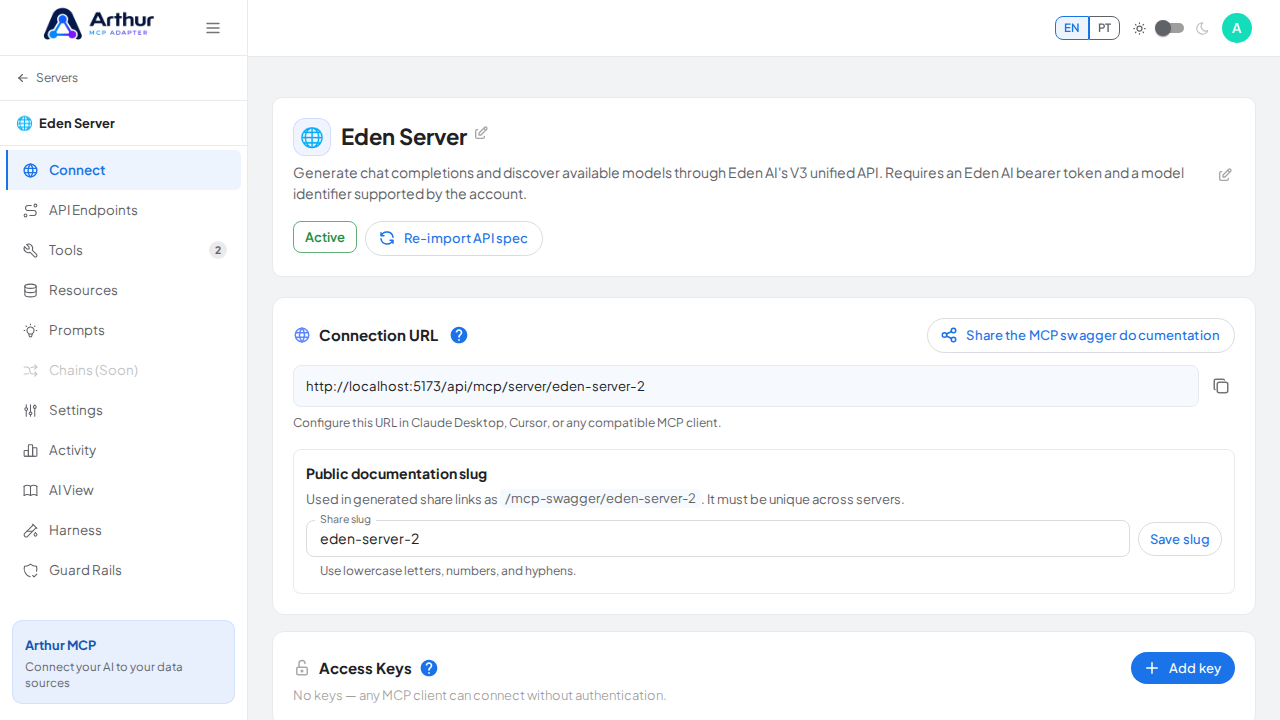Open the Settings section
The width and height of the screenshot is (1280, 720).
coord(123,410)
